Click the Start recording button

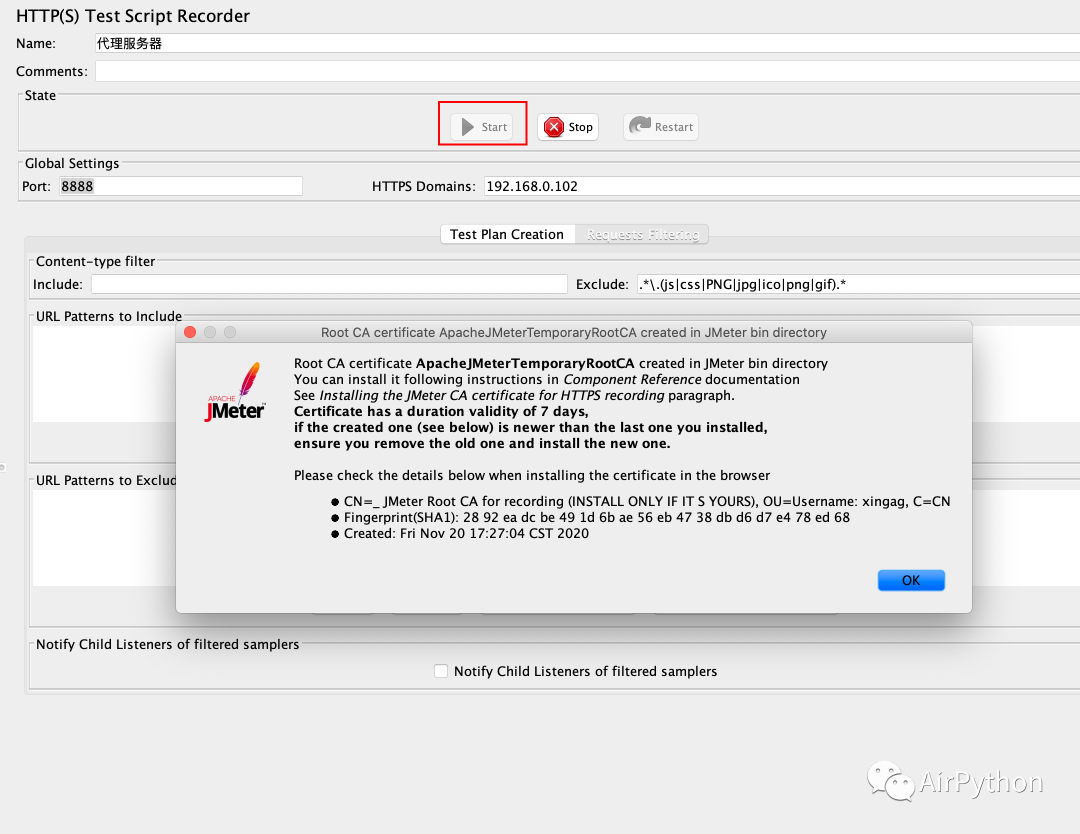click(481, 127)
